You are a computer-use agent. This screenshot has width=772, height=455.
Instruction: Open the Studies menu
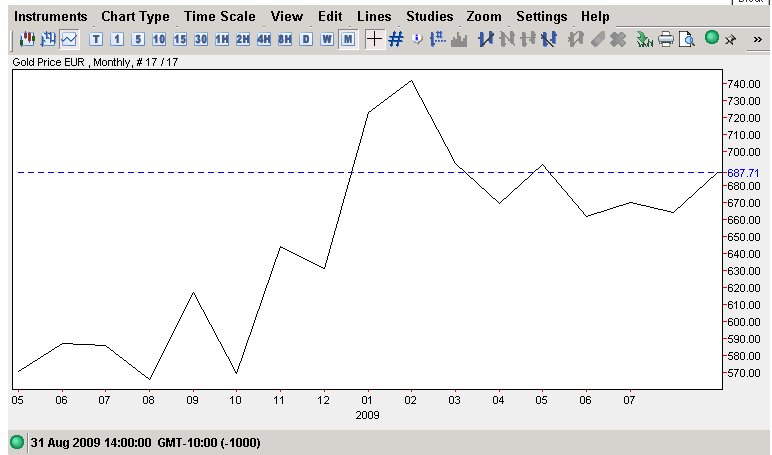click(429, 17)
